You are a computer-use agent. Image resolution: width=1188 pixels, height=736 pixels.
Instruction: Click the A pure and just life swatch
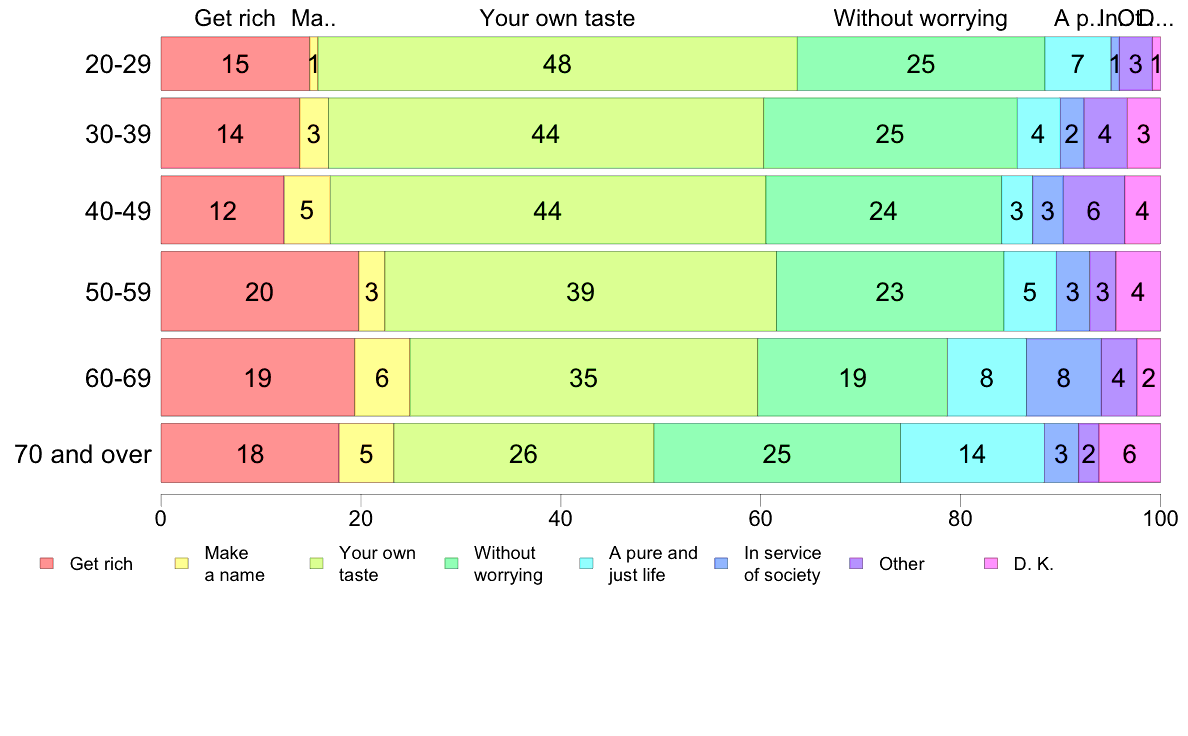[x=586, y=563]
